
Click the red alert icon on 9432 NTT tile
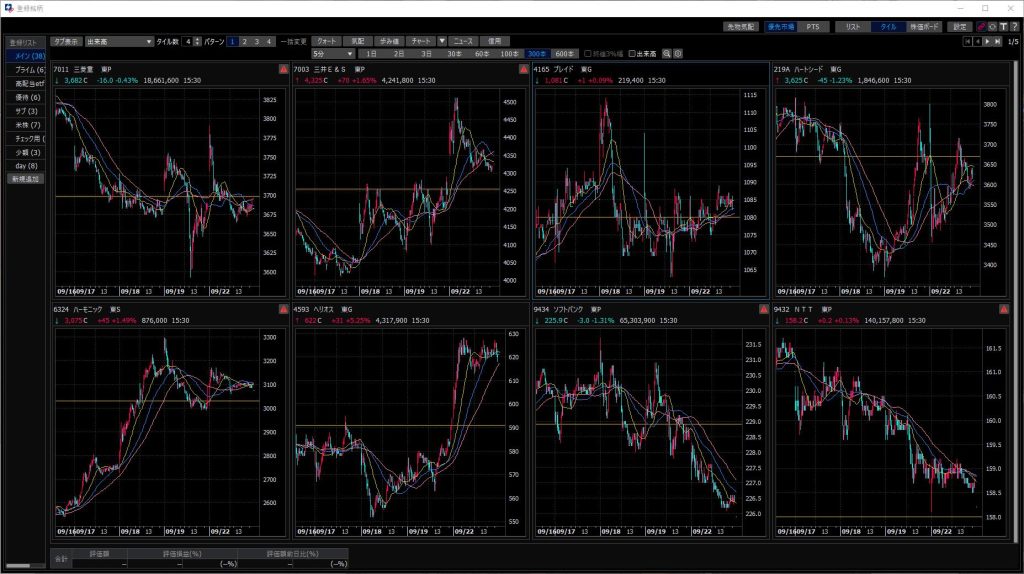(1003, 309)
